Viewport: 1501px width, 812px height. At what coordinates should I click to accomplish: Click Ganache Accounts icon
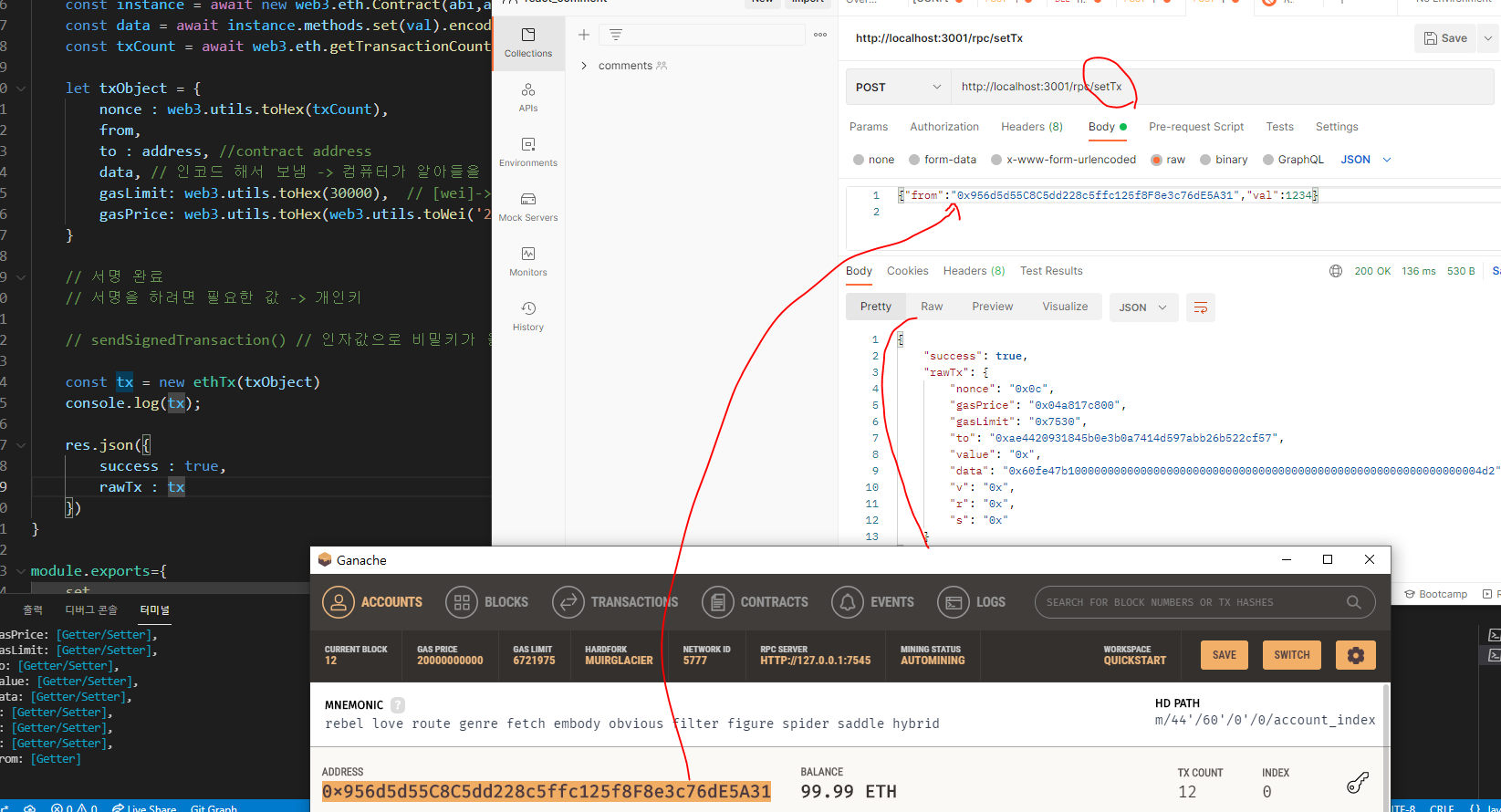(338, 602)
